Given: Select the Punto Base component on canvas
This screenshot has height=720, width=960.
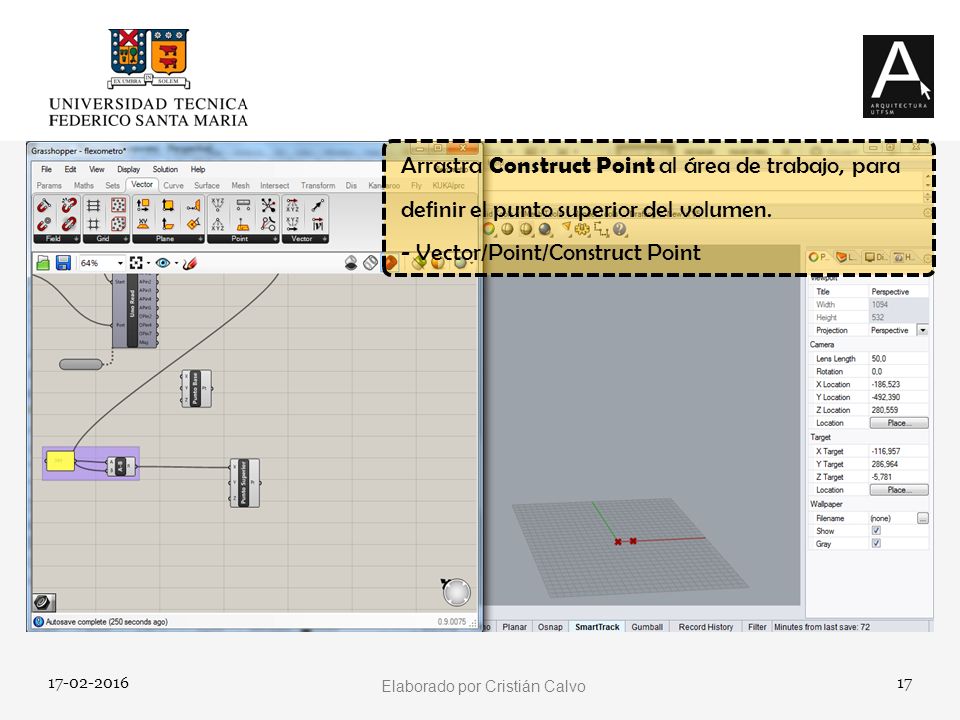Looking at the screenshot, I should coord(196,388).
